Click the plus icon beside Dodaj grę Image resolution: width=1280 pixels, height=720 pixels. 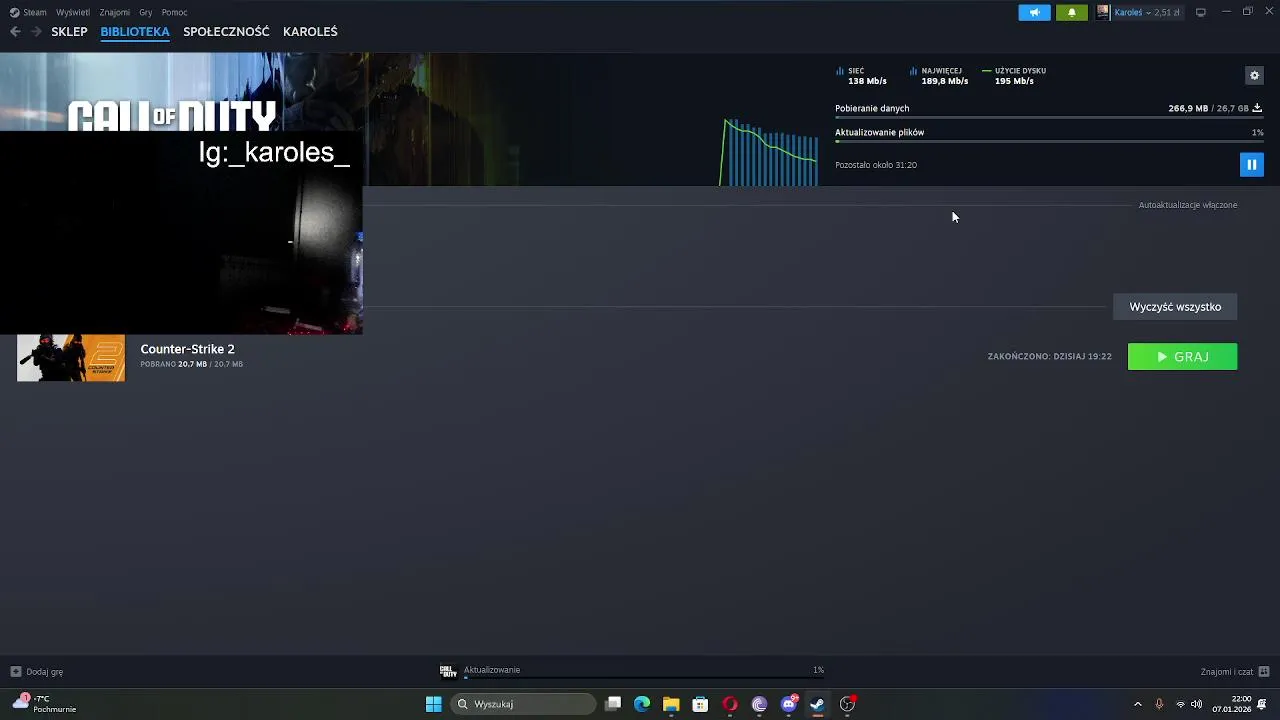click(x=15, y=672)
